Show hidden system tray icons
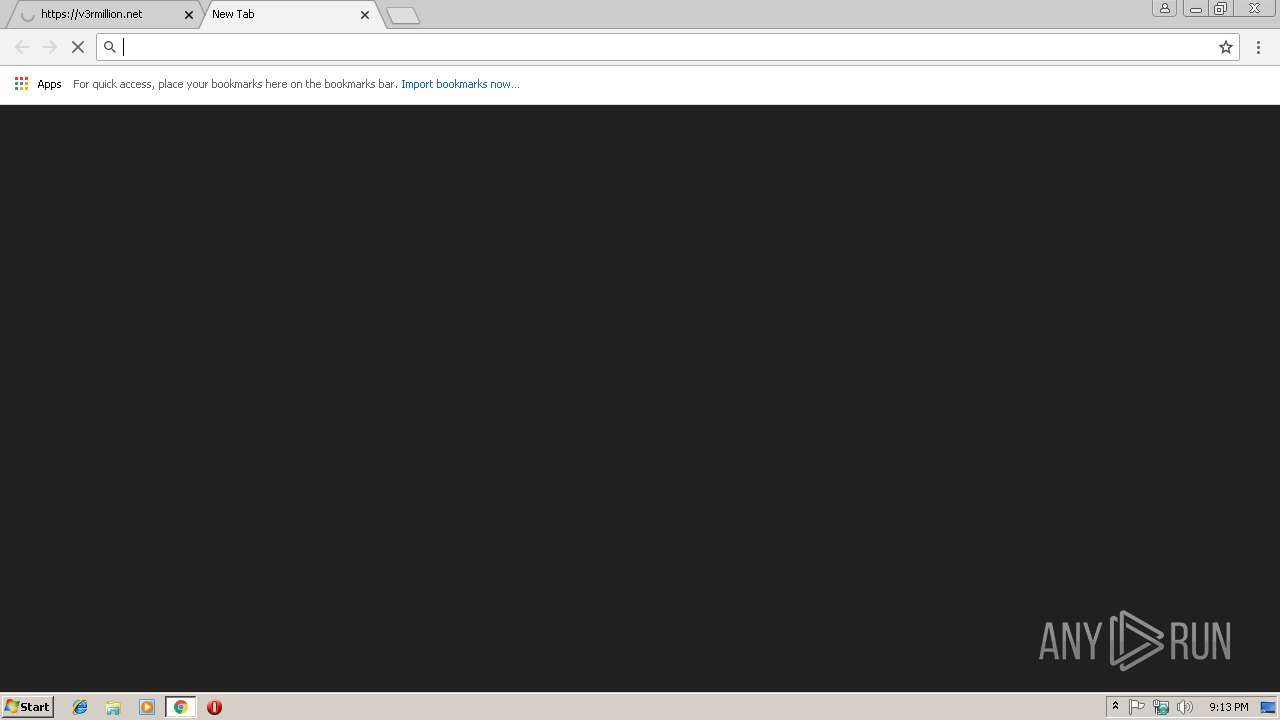Viewport: 1280px width, 720px height. (x=1115, y=707)
